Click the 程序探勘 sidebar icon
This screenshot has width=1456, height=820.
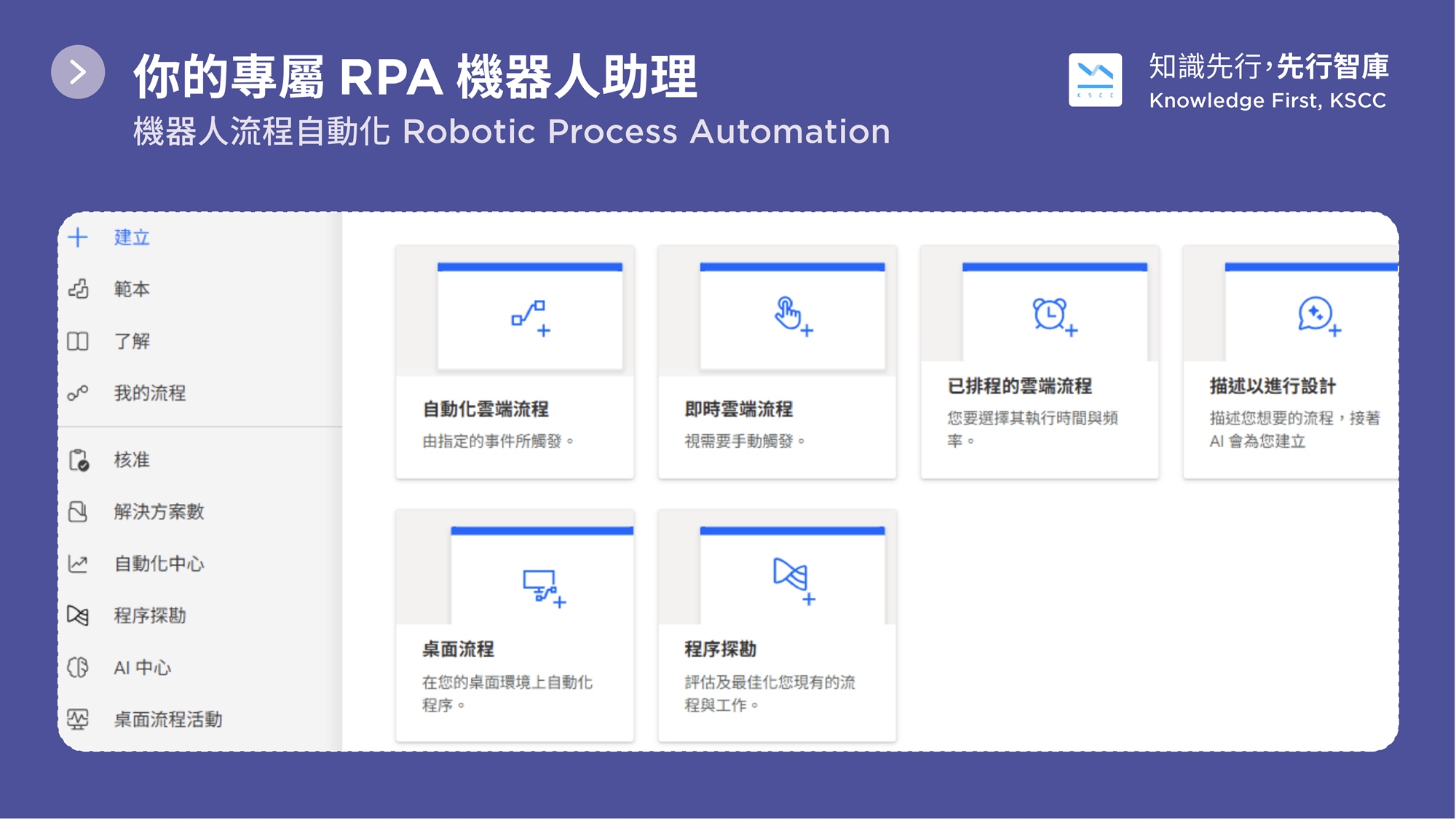coord(78,616)
